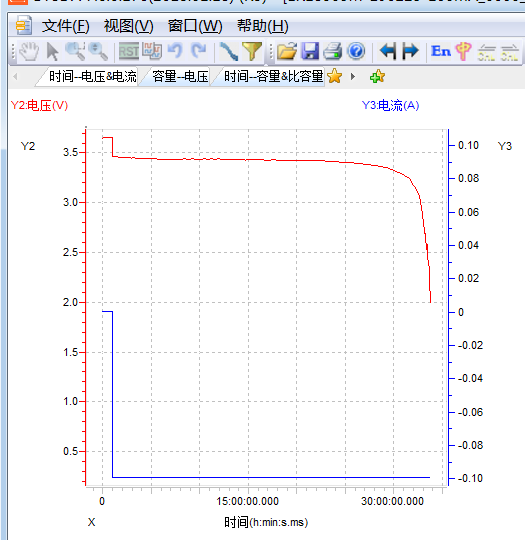Undo the last action
The image size is (525, 540).
[175, 51]
